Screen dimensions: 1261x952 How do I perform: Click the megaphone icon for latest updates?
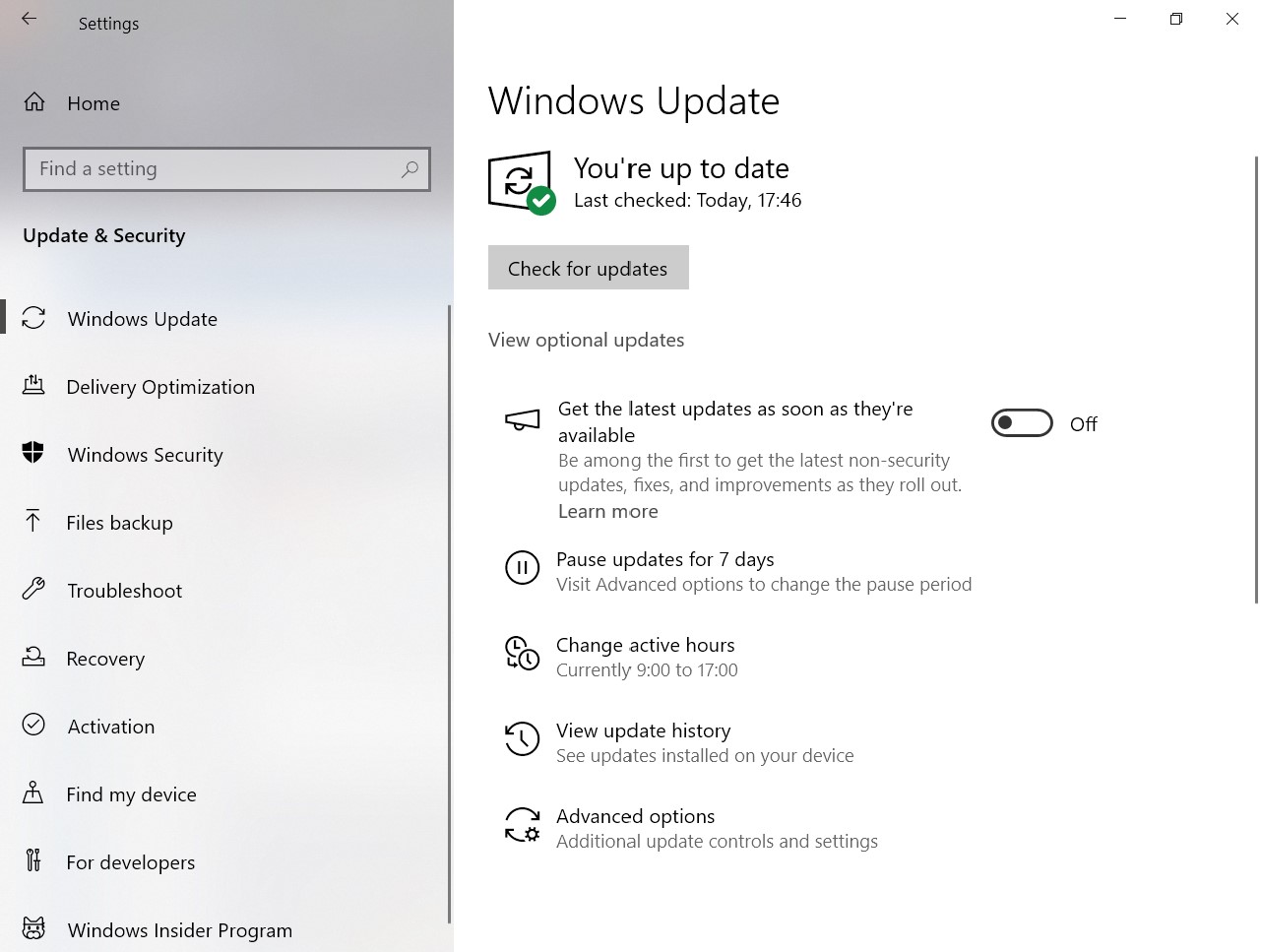point(523,420)
